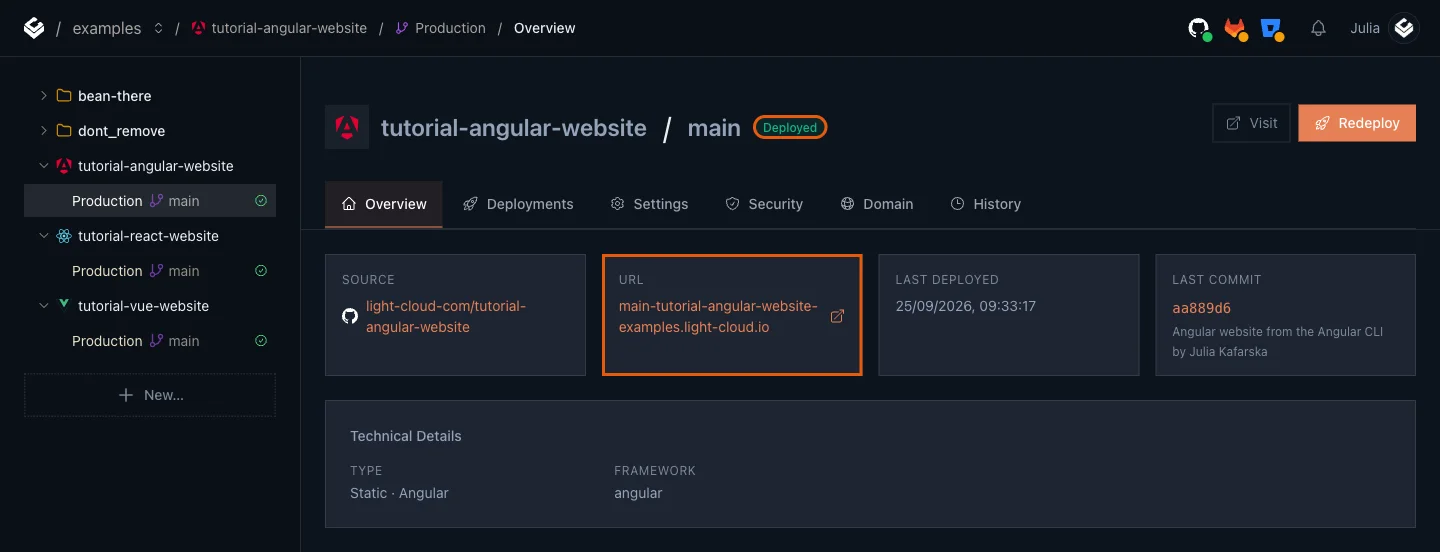Switch to the Security tab
This screenshot has height=552, width=1440.
click(764, 204)
